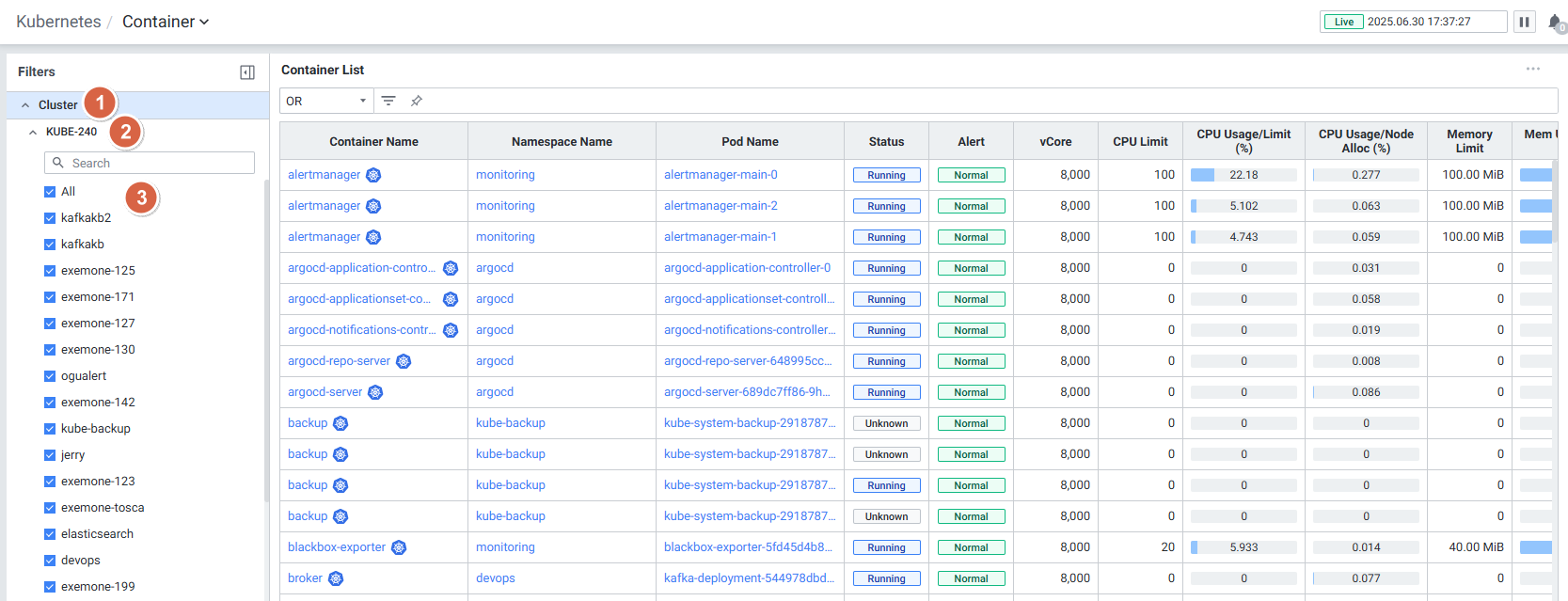
Task: Collapse the Cluster filter section
Action: (x=26, y=105)
